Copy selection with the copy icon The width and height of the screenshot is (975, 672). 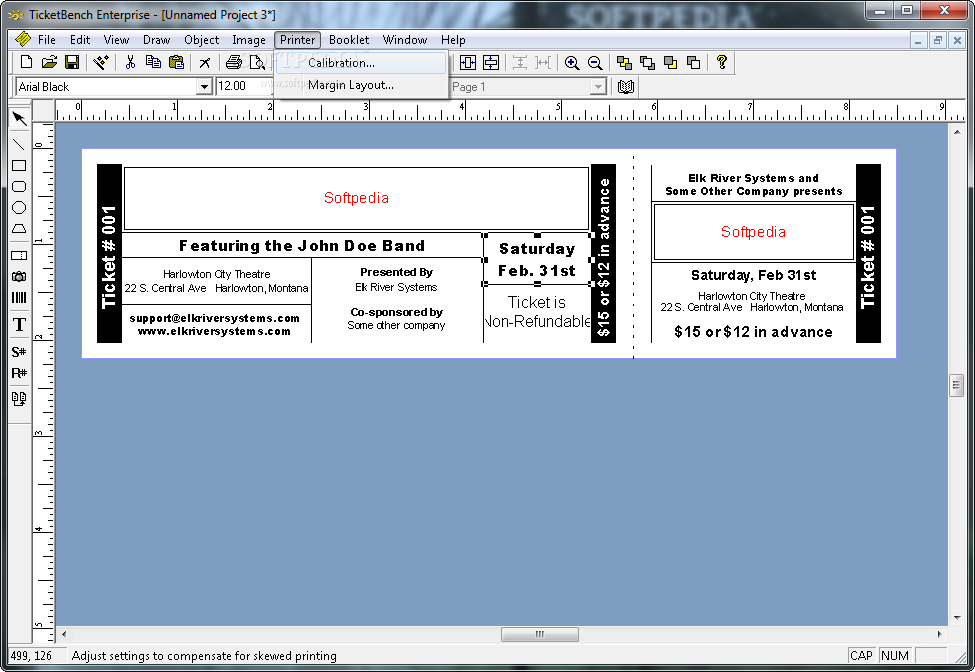point(153,62)
